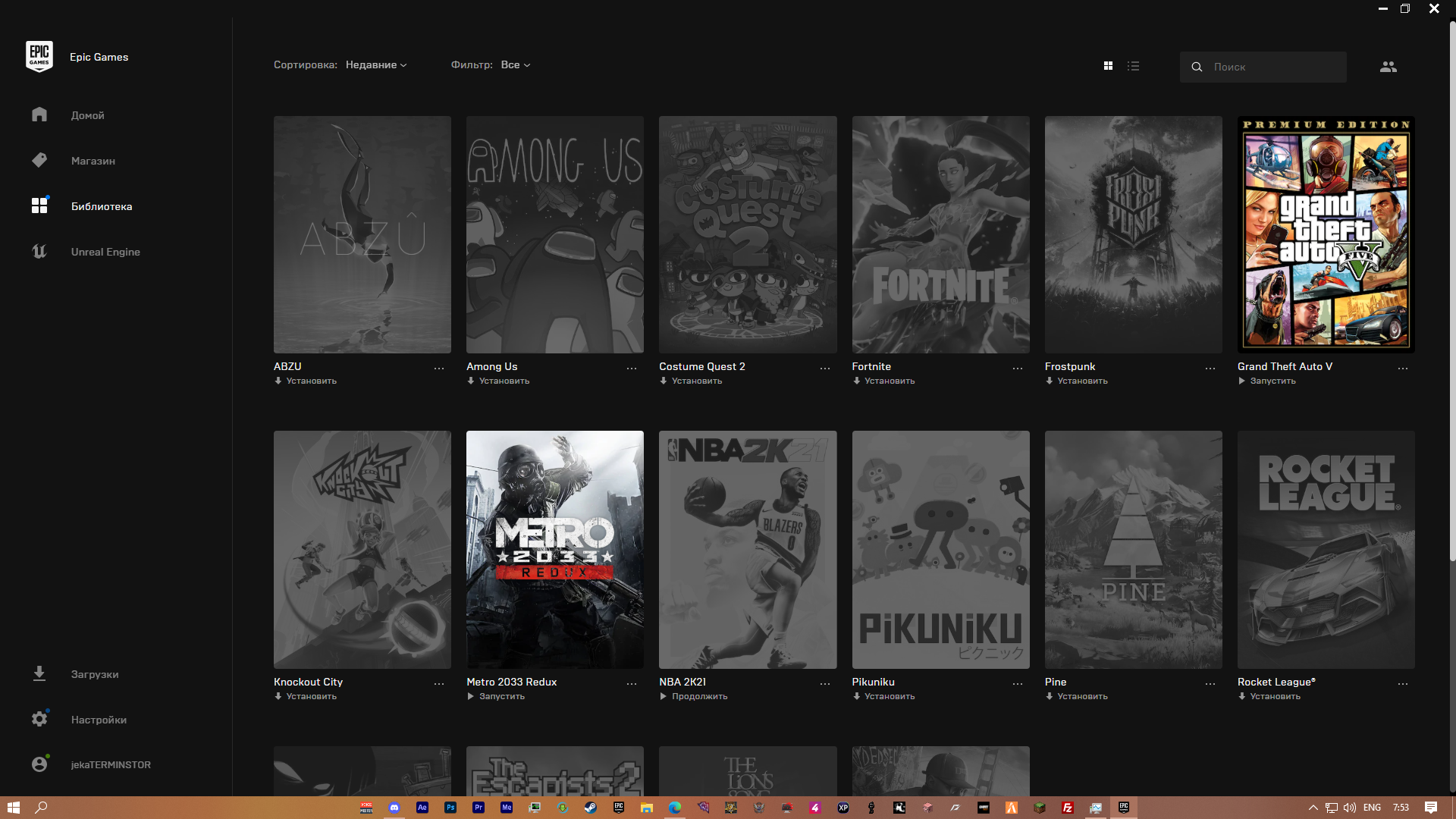1456x819 pixels.
Task: Open the Rocket League three-dots menu
Action: [1403, 684]
